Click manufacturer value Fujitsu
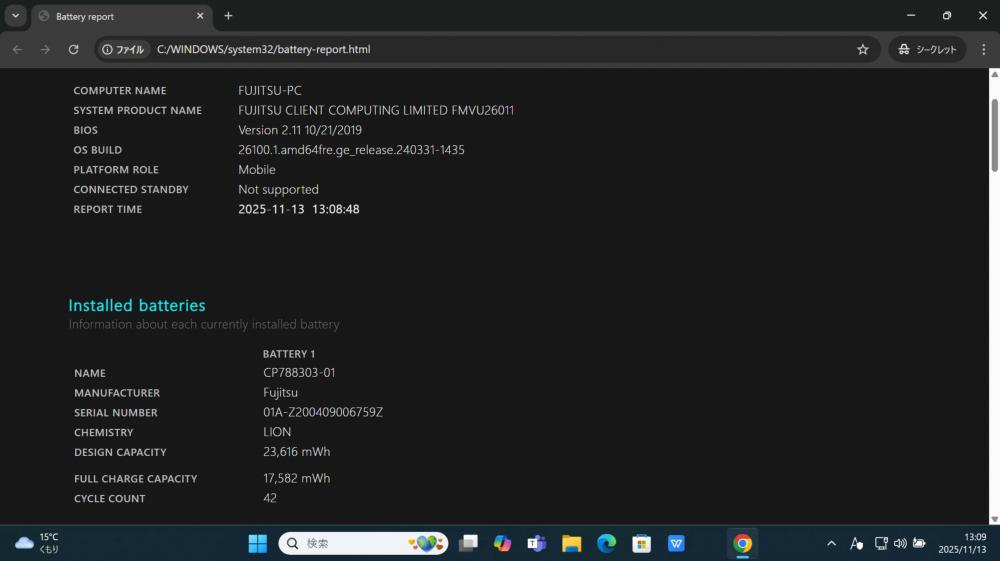 (x=281, y=392)
